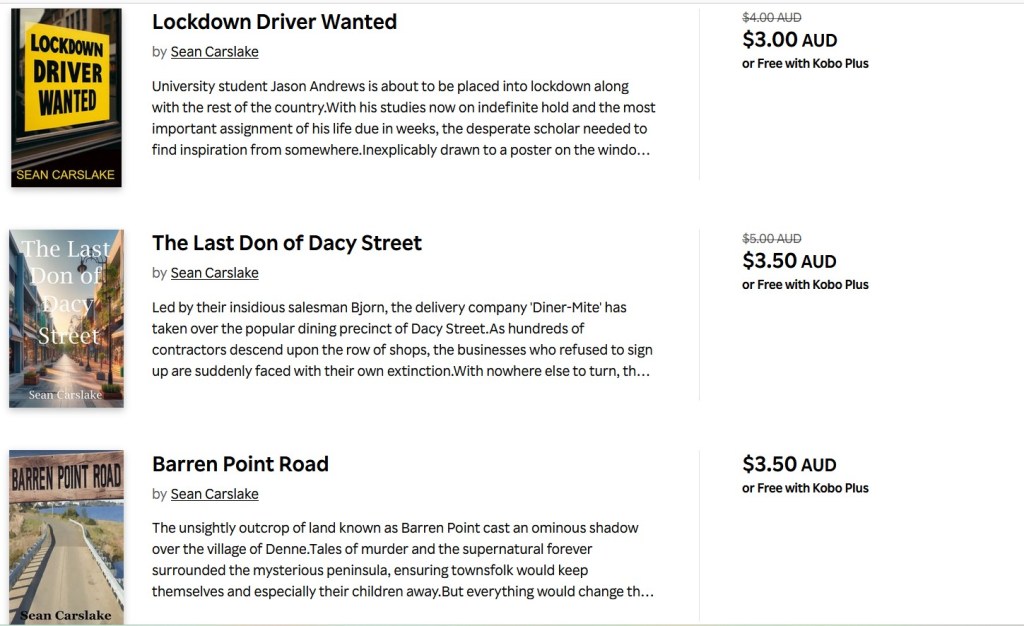
Task: Click the $3.50 AUD price for Barren Point Road
Action: point(789,465)
